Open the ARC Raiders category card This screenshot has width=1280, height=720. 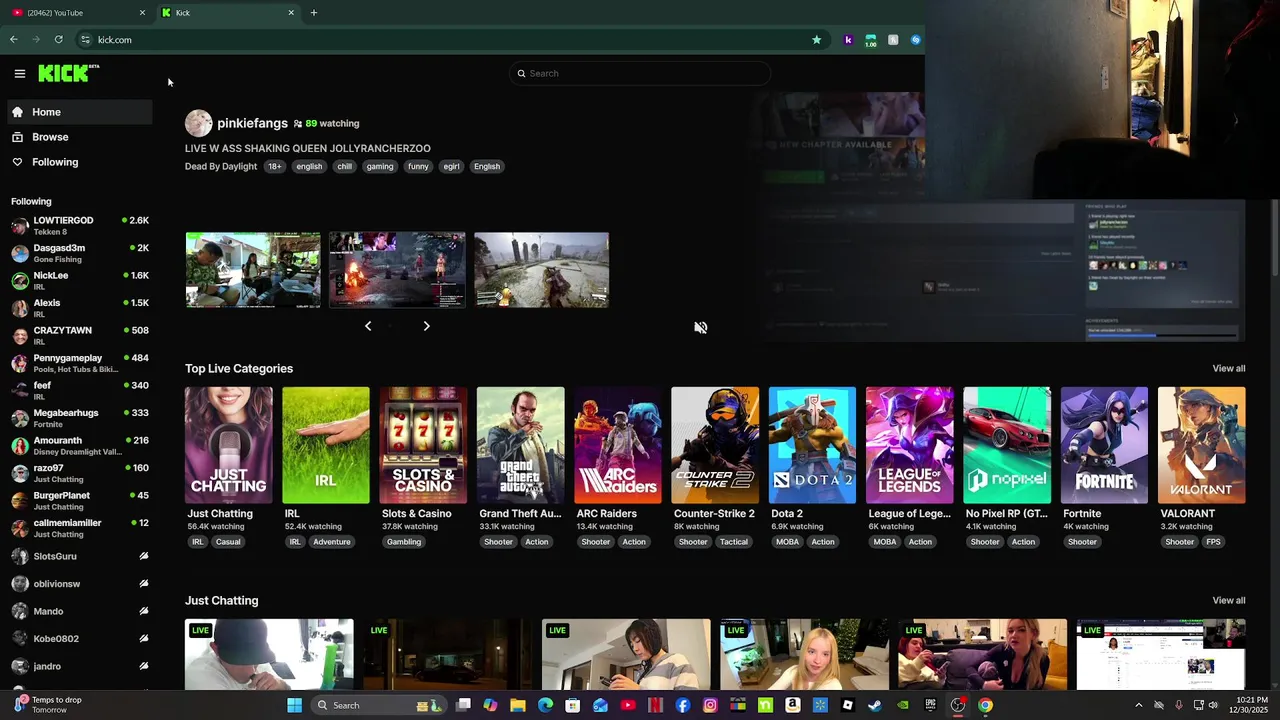coord(618,445)
